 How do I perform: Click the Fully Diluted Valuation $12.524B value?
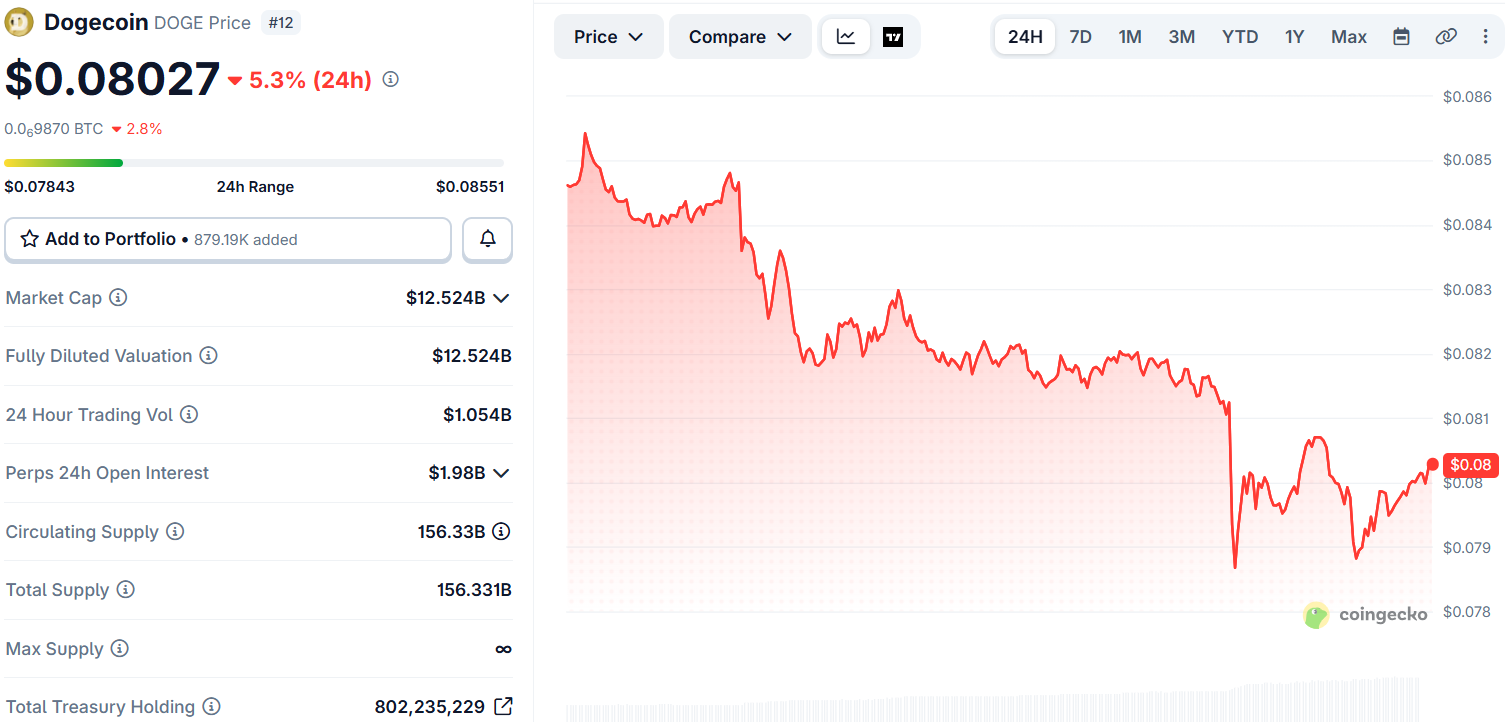click(x=472, y=356)
